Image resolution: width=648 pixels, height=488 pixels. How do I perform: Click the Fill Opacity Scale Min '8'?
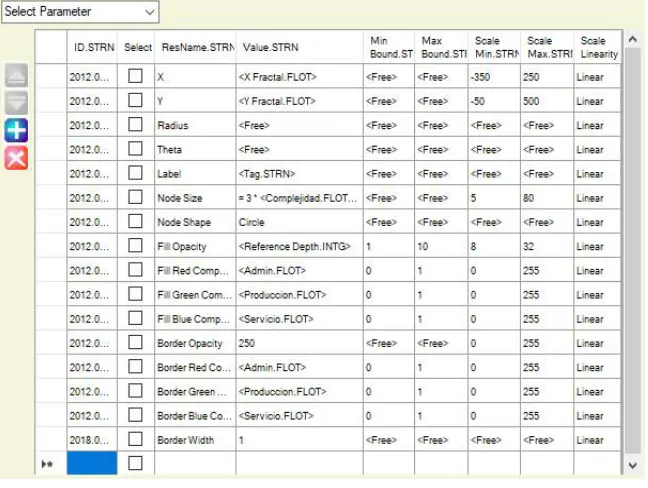tap(494, 246)
